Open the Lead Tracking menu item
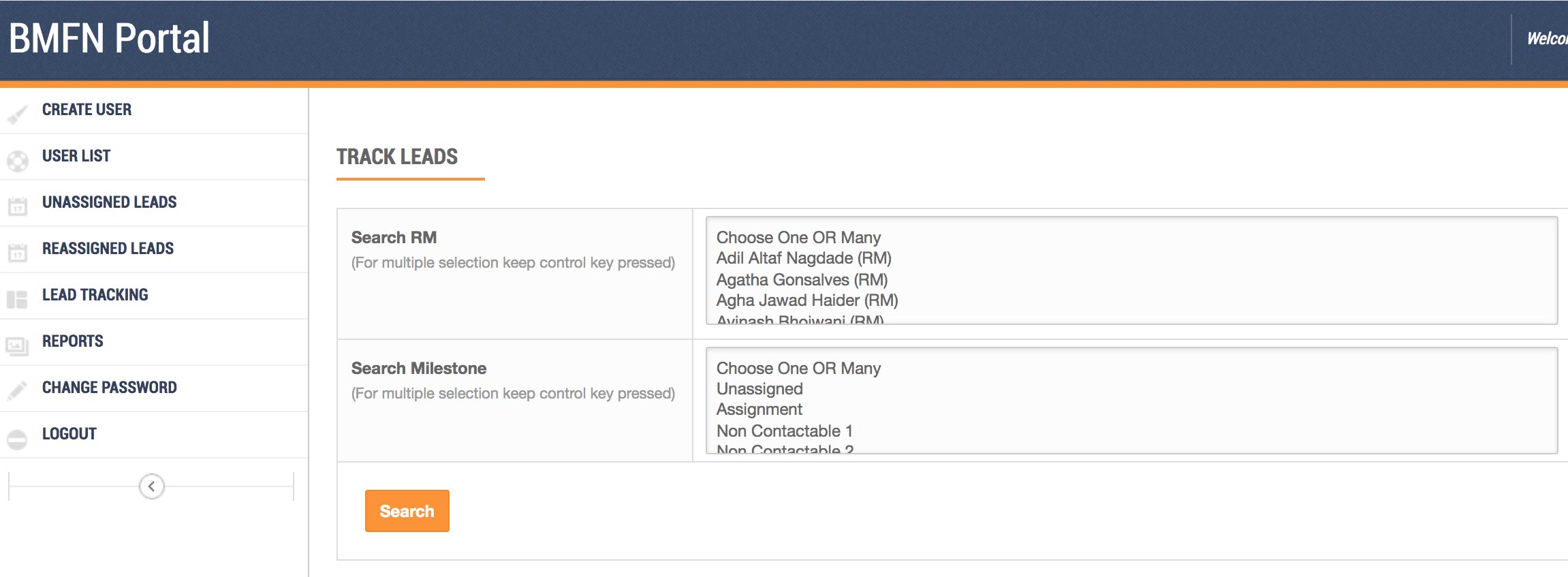The width and height of the screenshot is (1568, 577). (x=95, y=295)
